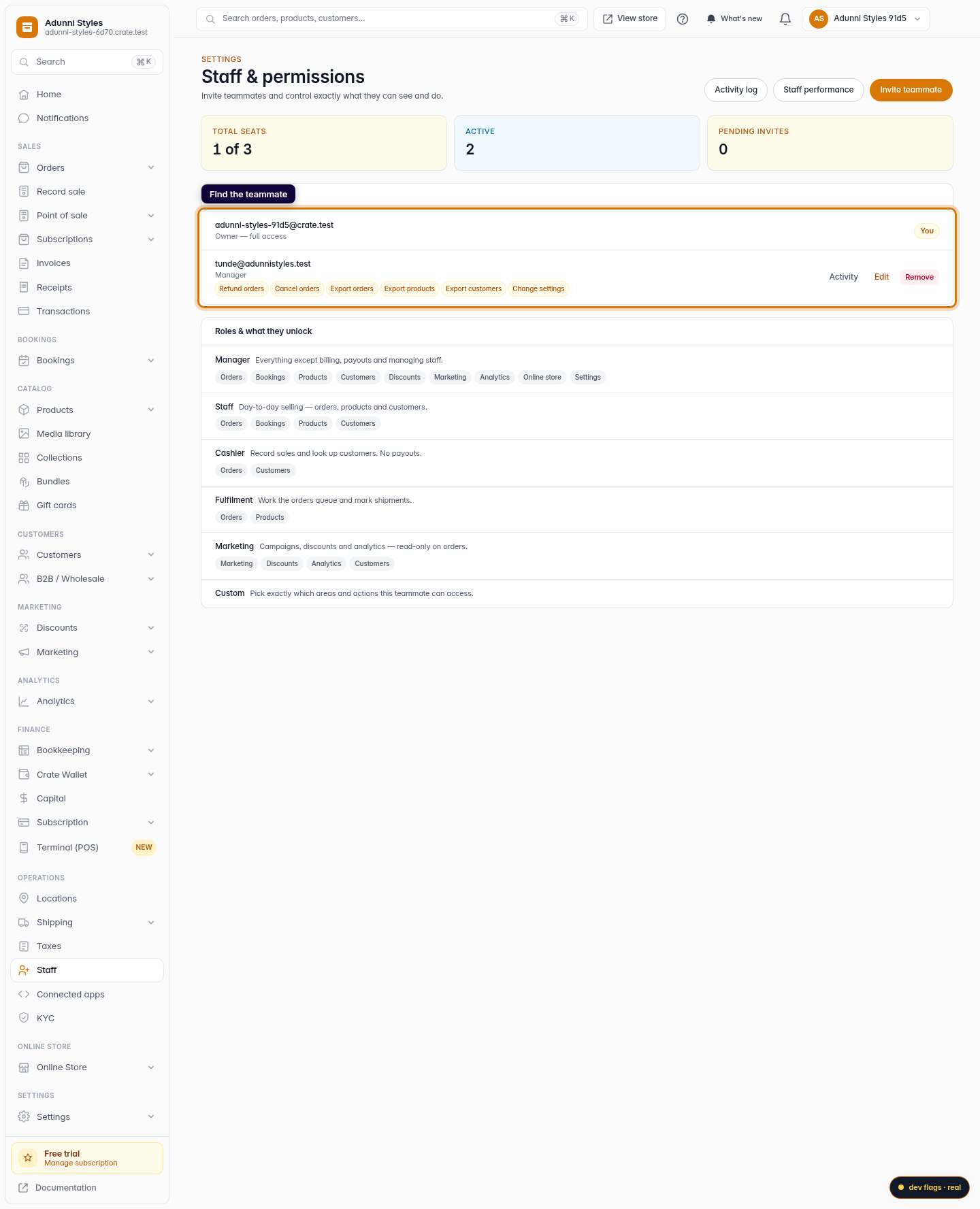Click the Refund orders permission tag
Screen dimensions: 980x1209
[x=242, y=289]
